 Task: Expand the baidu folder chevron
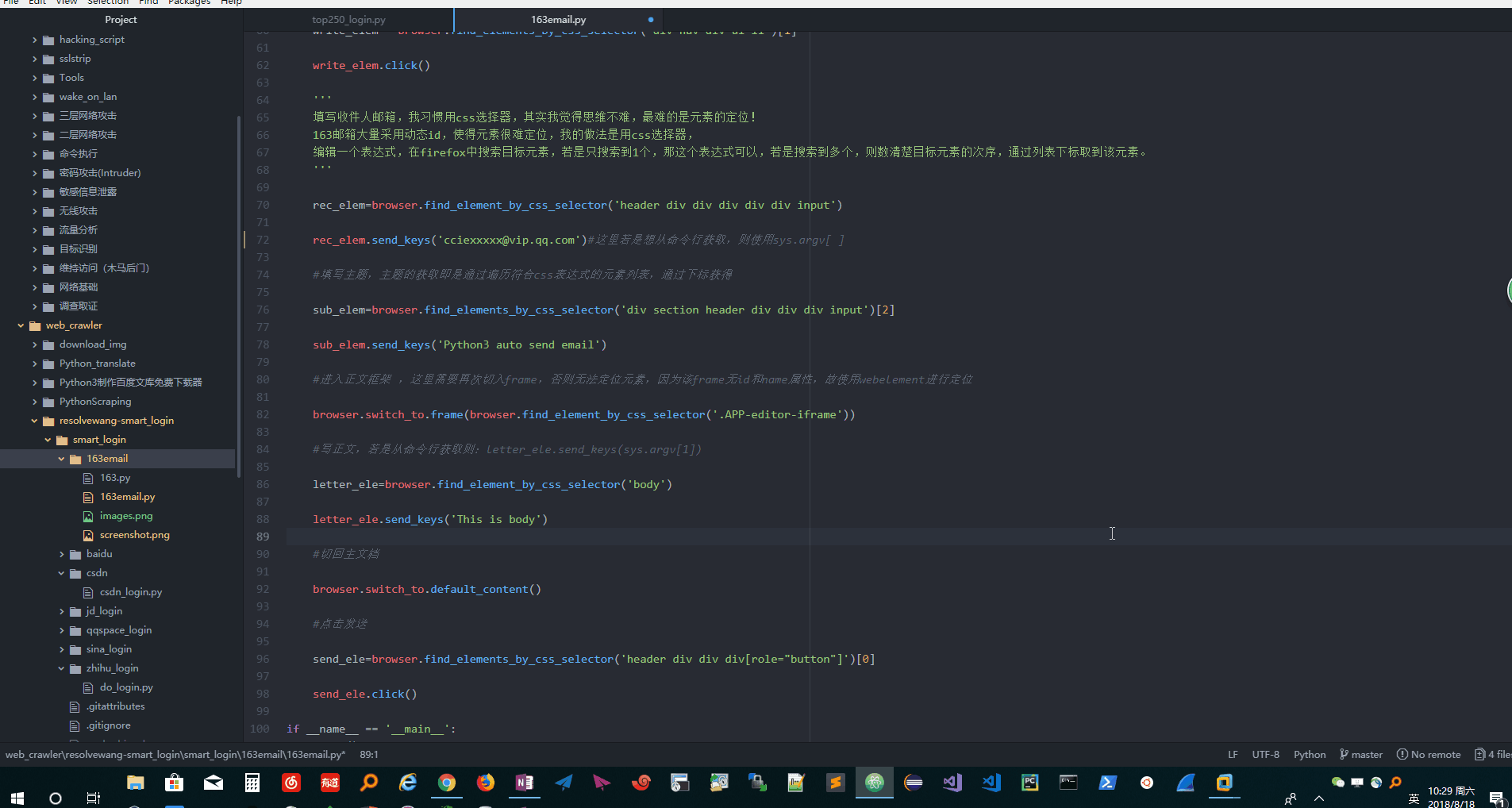pyautogui.click(x=62, y=554)
